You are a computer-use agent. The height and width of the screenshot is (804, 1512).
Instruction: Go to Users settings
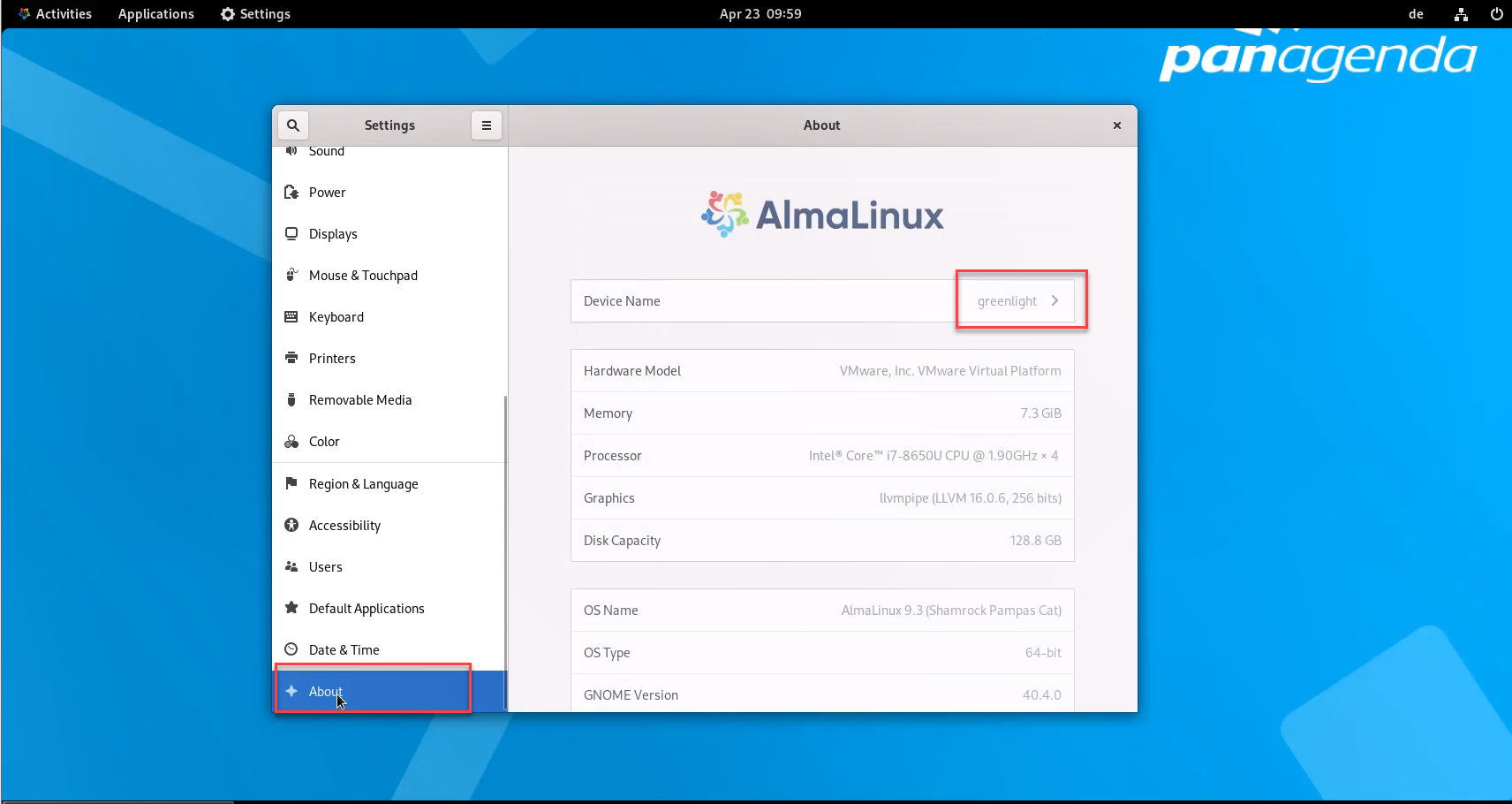(x=325, y=567)
